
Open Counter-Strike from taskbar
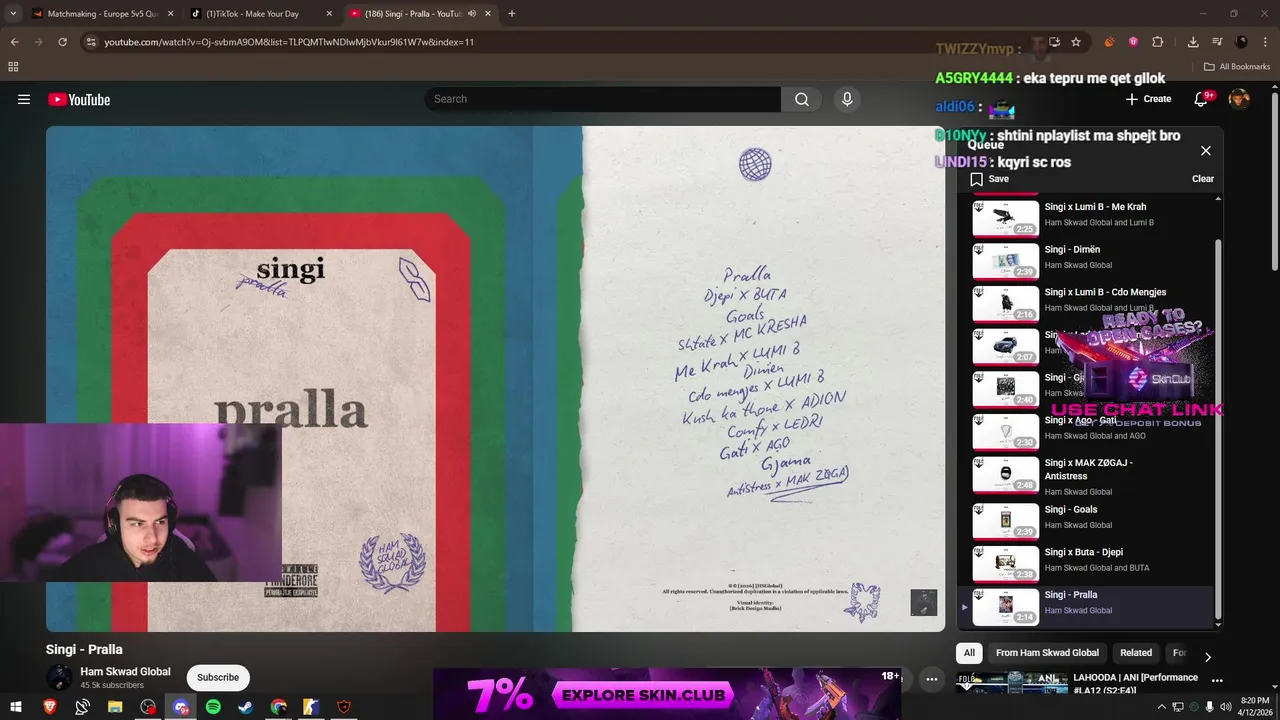[x=311, y=707]
